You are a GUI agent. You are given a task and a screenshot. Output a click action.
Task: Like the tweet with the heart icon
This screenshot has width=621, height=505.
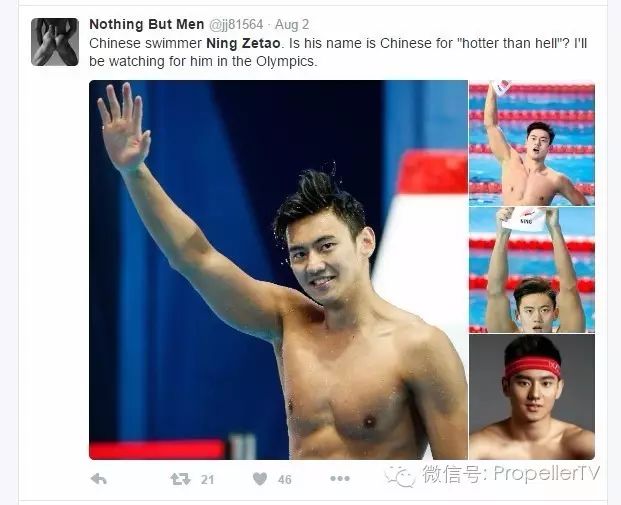tap(260, 479)
